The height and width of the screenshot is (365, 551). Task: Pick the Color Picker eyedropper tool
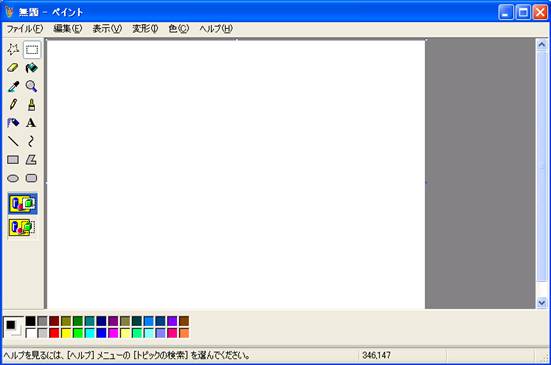click(x=13, y=86)
